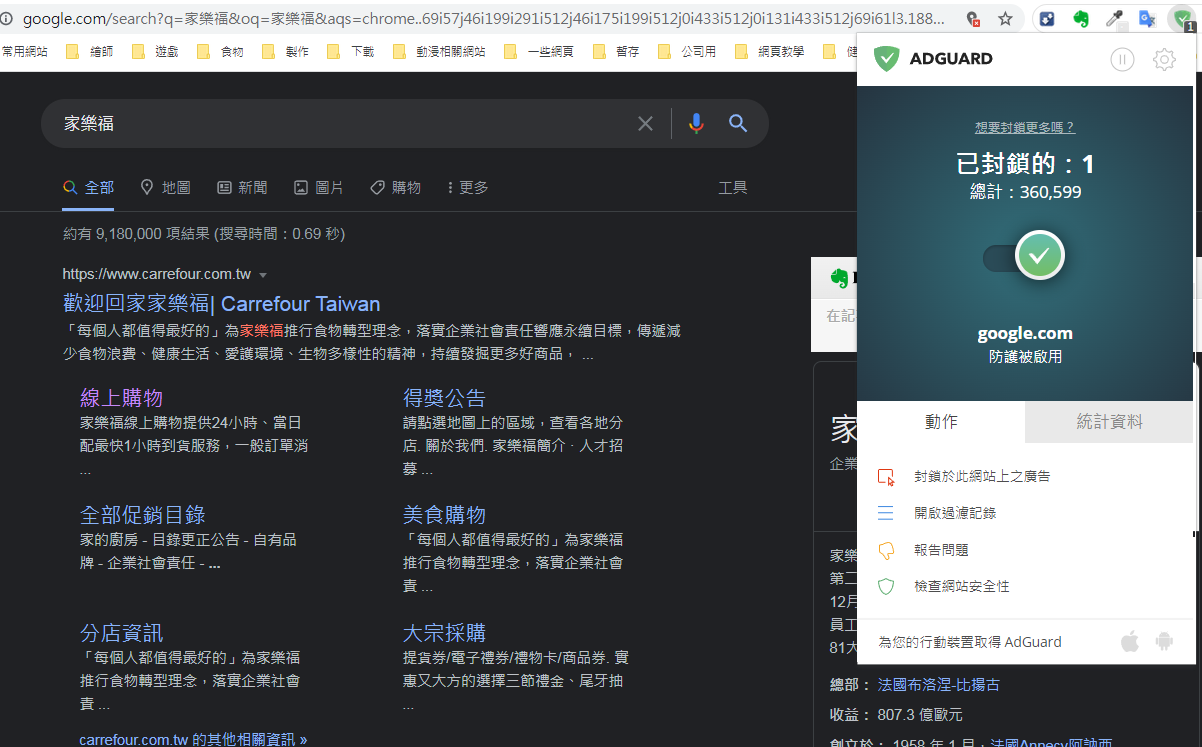
Task: Open the 法國布洛涅-比揚古 headquarters link
Action: coord(939,685)
